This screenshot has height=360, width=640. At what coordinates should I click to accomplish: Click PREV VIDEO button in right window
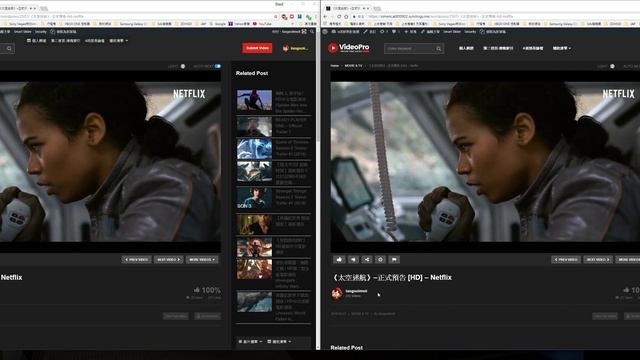[566, 260]
